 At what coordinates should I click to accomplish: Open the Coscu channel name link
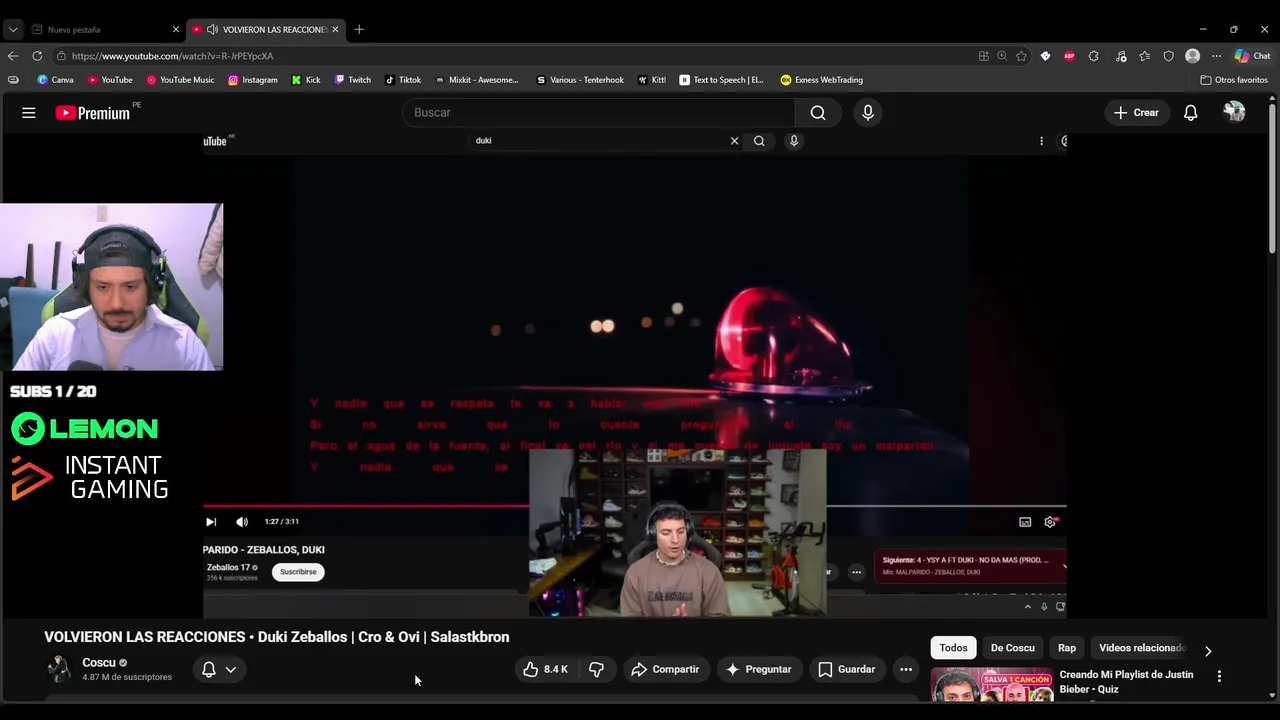click(x=99, y=663)
